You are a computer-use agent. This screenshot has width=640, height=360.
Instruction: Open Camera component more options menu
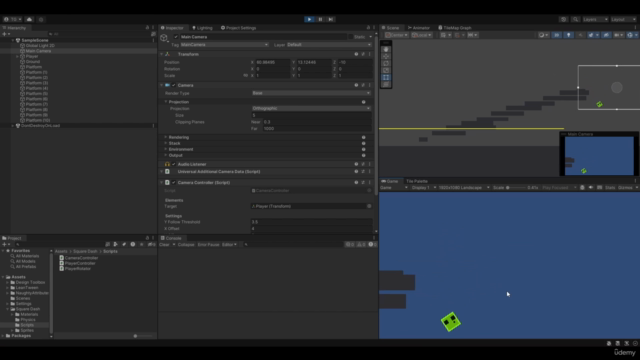tap(370, 85)
